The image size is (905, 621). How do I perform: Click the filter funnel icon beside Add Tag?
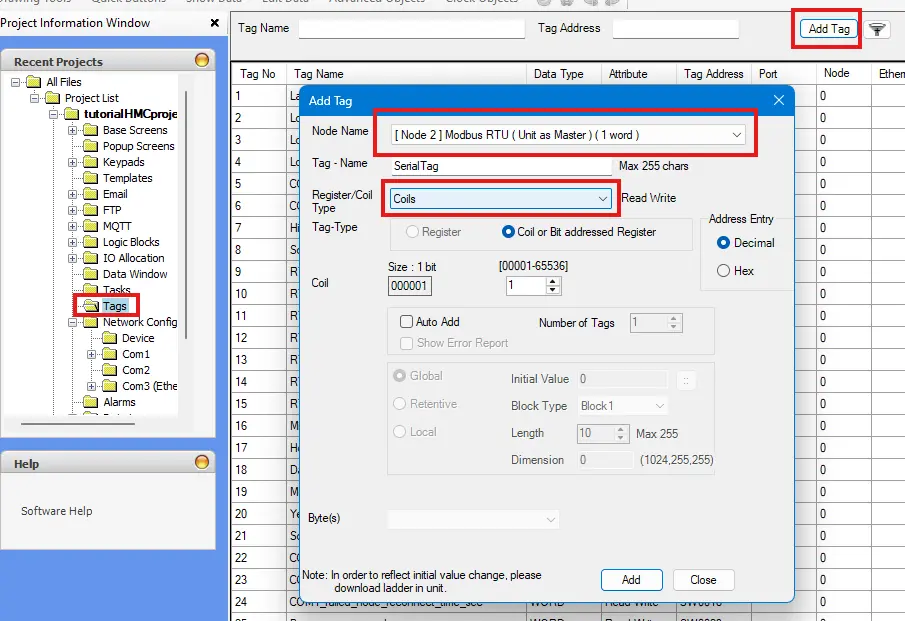pos(877,28)
